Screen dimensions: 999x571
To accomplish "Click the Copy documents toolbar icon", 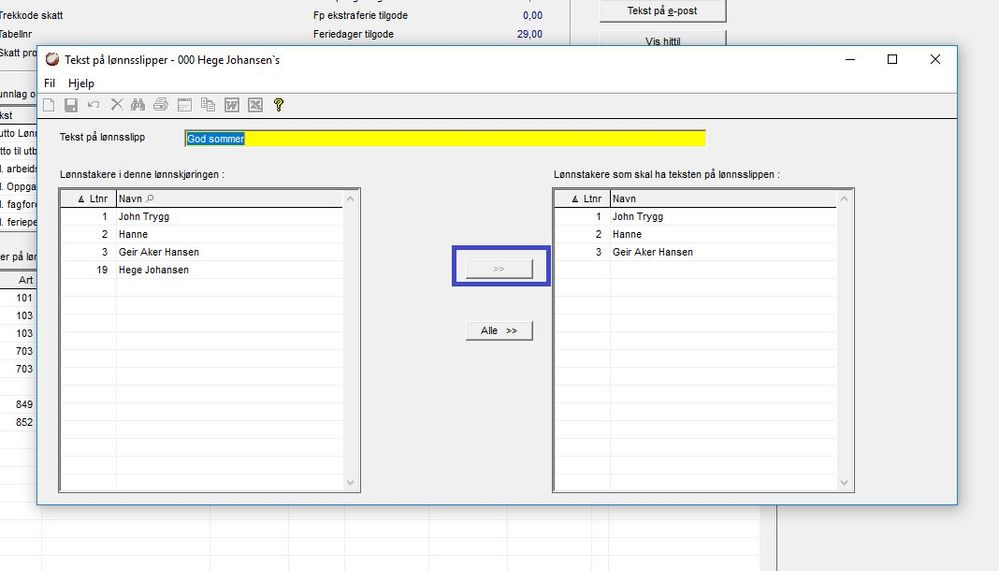I will 208,105.
